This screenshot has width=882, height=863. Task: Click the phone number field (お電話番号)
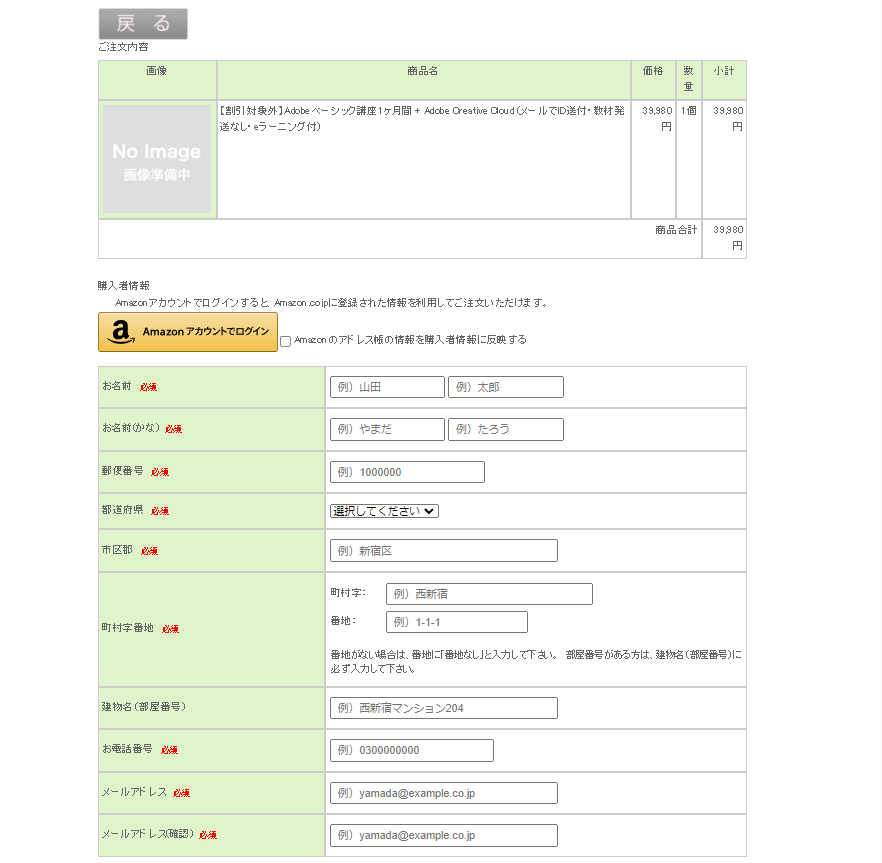(x=412, y=750)
